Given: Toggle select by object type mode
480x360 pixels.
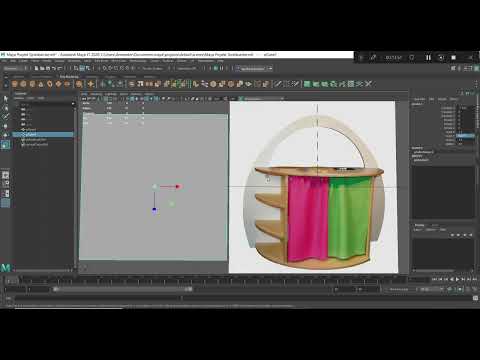Looking at the screenshot, I should (82, 68).
